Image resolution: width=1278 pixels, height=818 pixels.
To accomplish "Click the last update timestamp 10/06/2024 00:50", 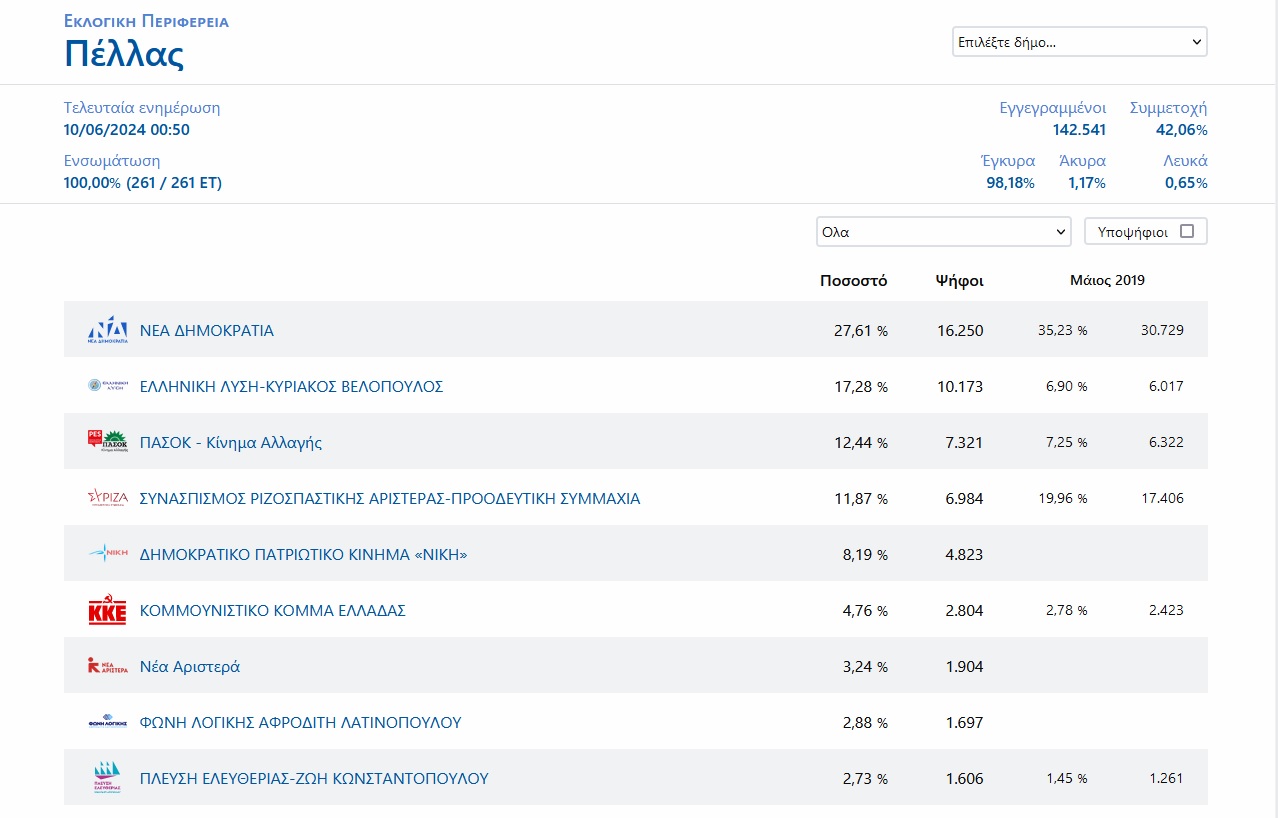I will tap(127, 130).
